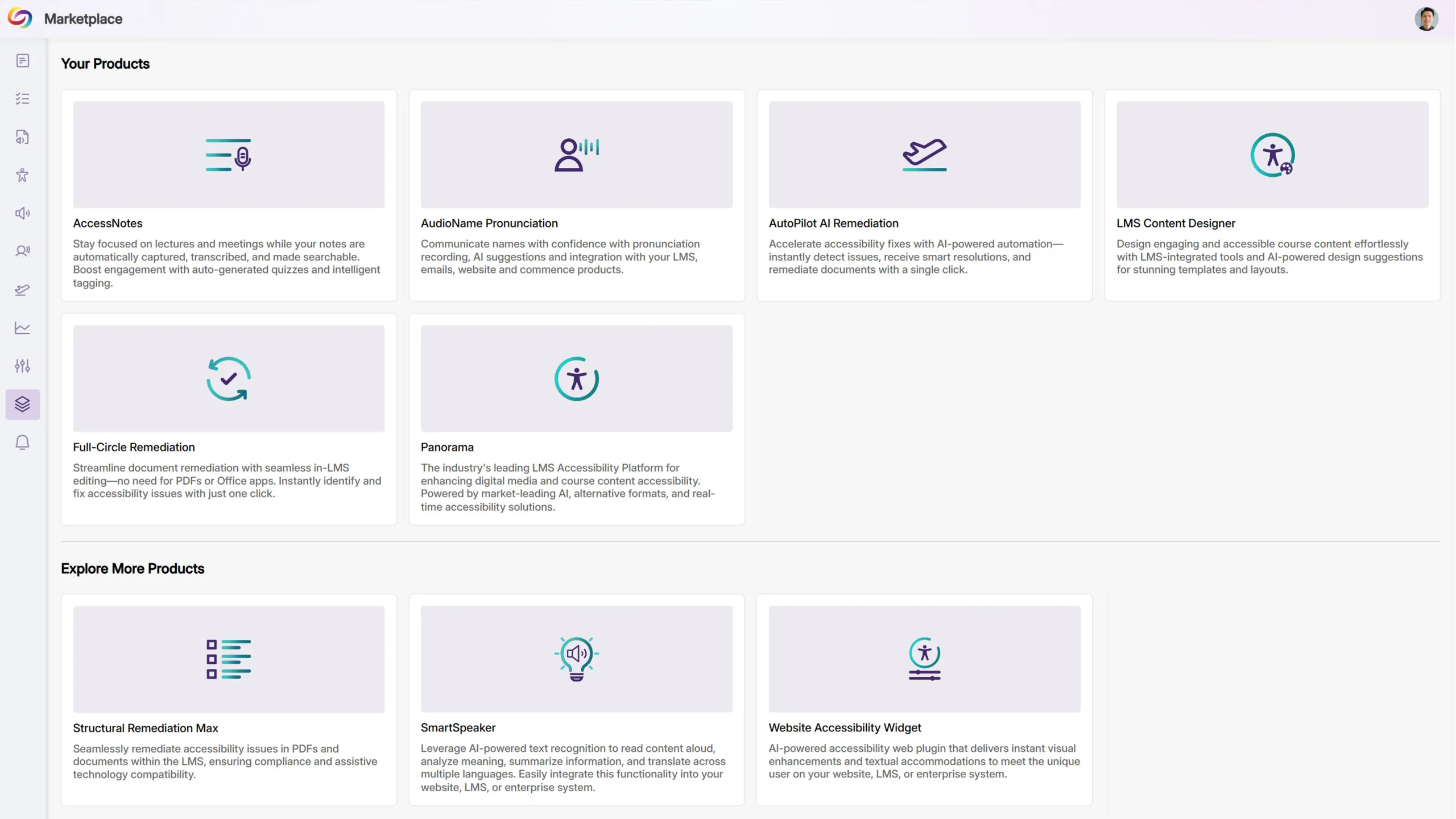The width and height of the screenshot is (1456, 819).
Task: Select the stacked layers Marketplace sidebar icon
Action: [23, 404]
